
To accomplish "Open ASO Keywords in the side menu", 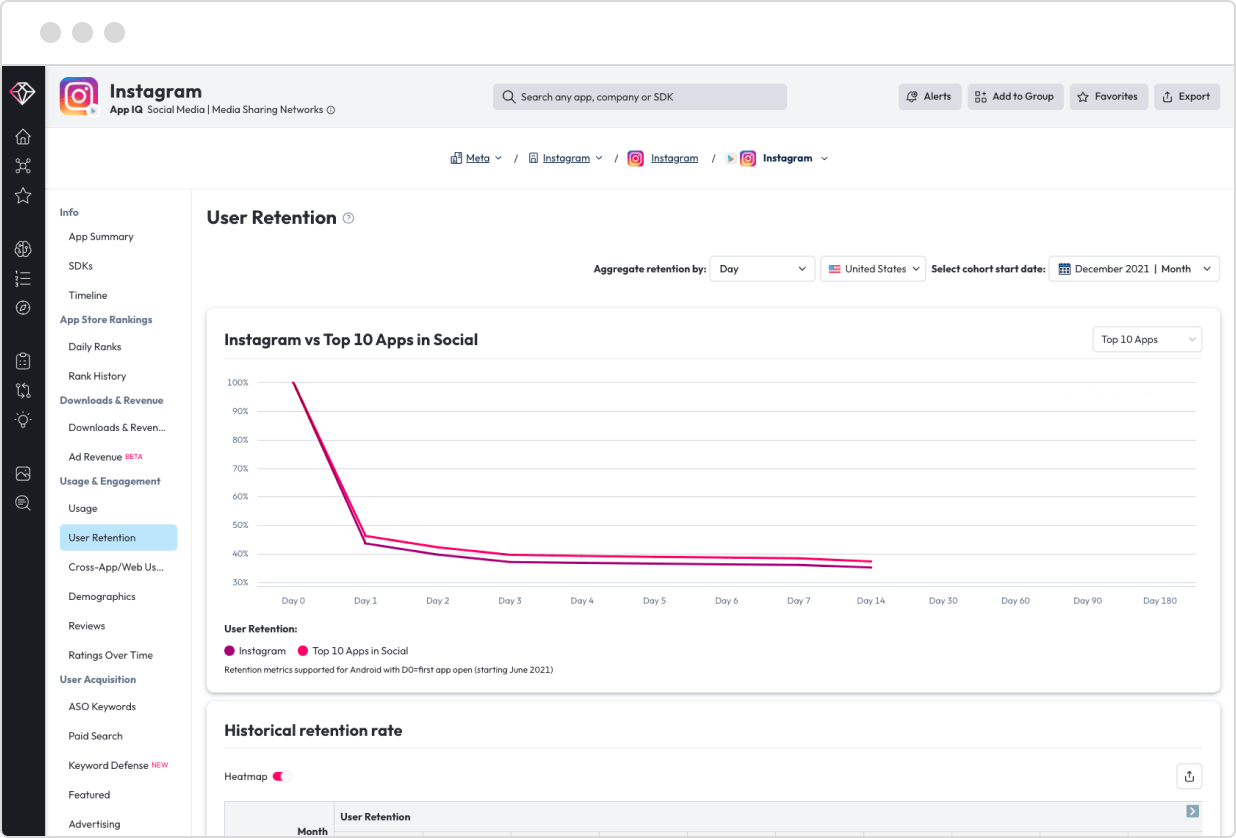I will pyautogui.click(x=102, y=707).
